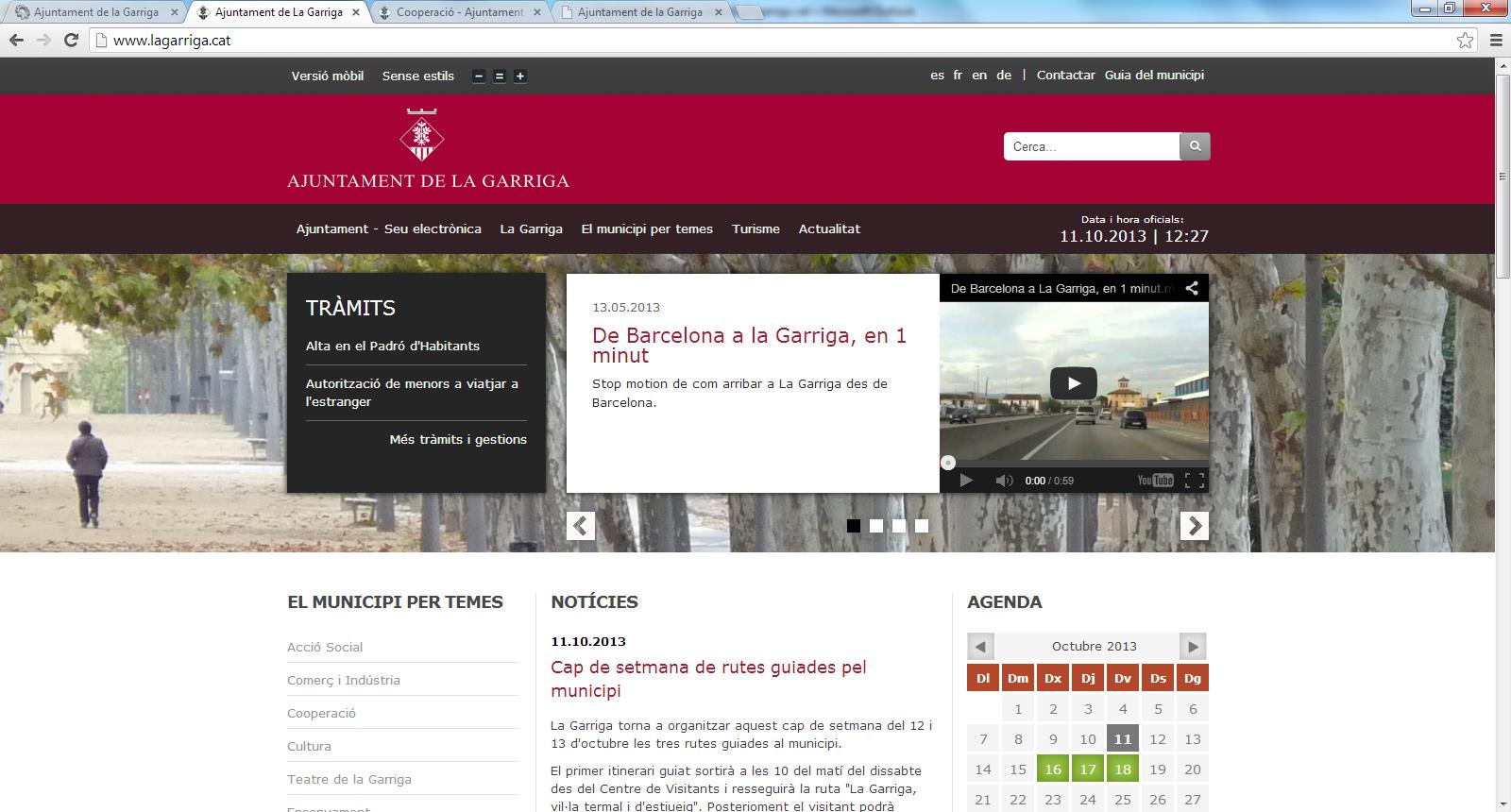Select the second carousel slide dot
The height and width of the screenshot is (812, 1511).
(x=876, y=526)
